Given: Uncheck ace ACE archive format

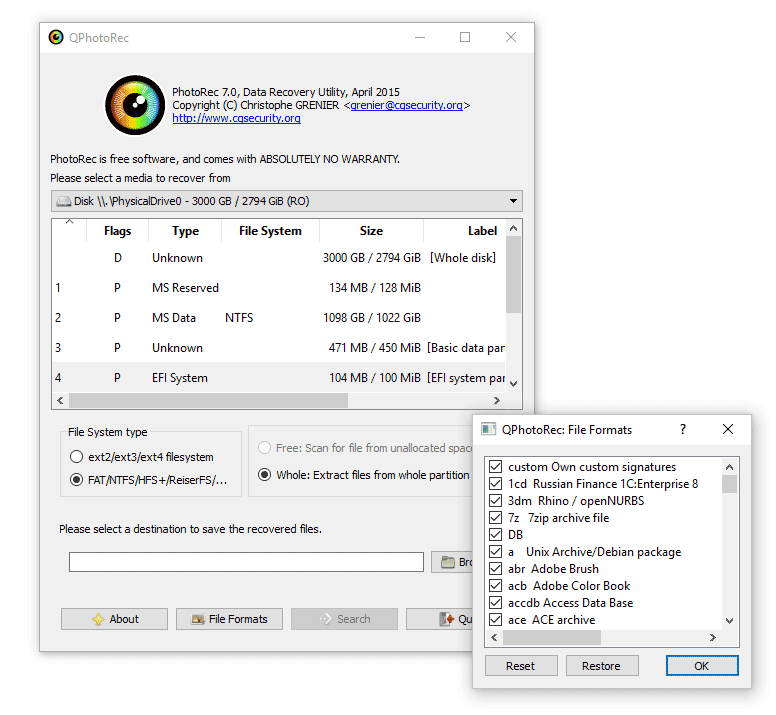Looking at the screenshot, I should pyautogui.click(x=495, y=620).
